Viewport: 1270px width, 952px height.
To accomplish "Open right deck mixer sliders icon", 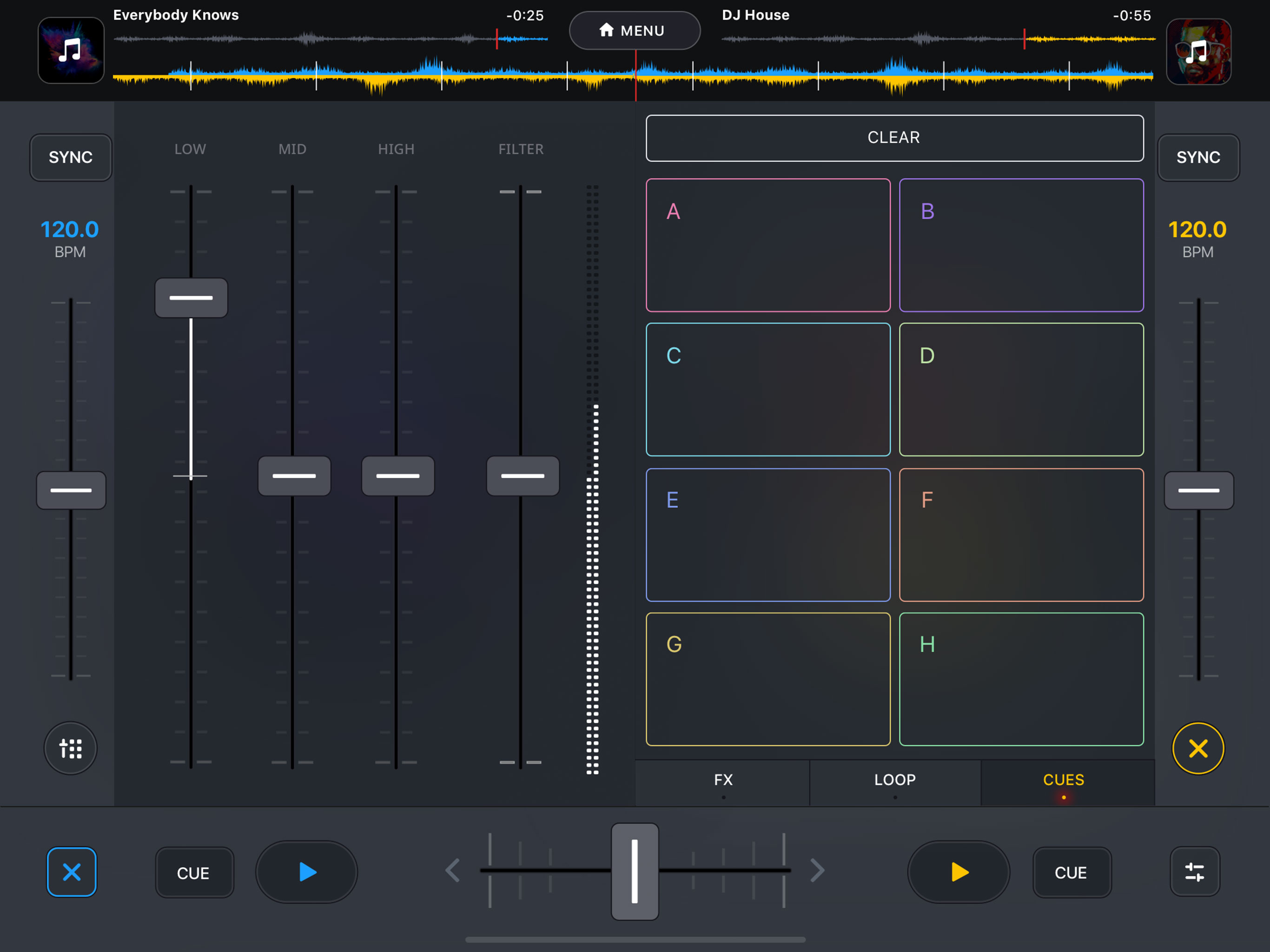I will 1195,872.
